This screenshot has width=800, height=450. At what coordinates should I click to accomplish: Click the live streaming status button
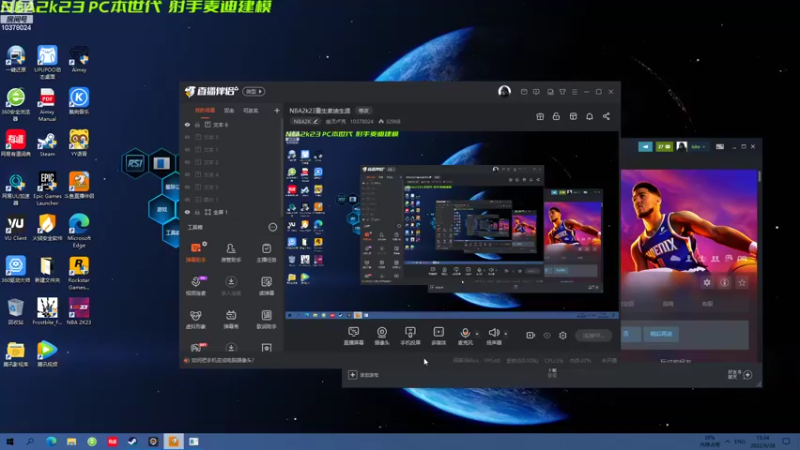593,335
